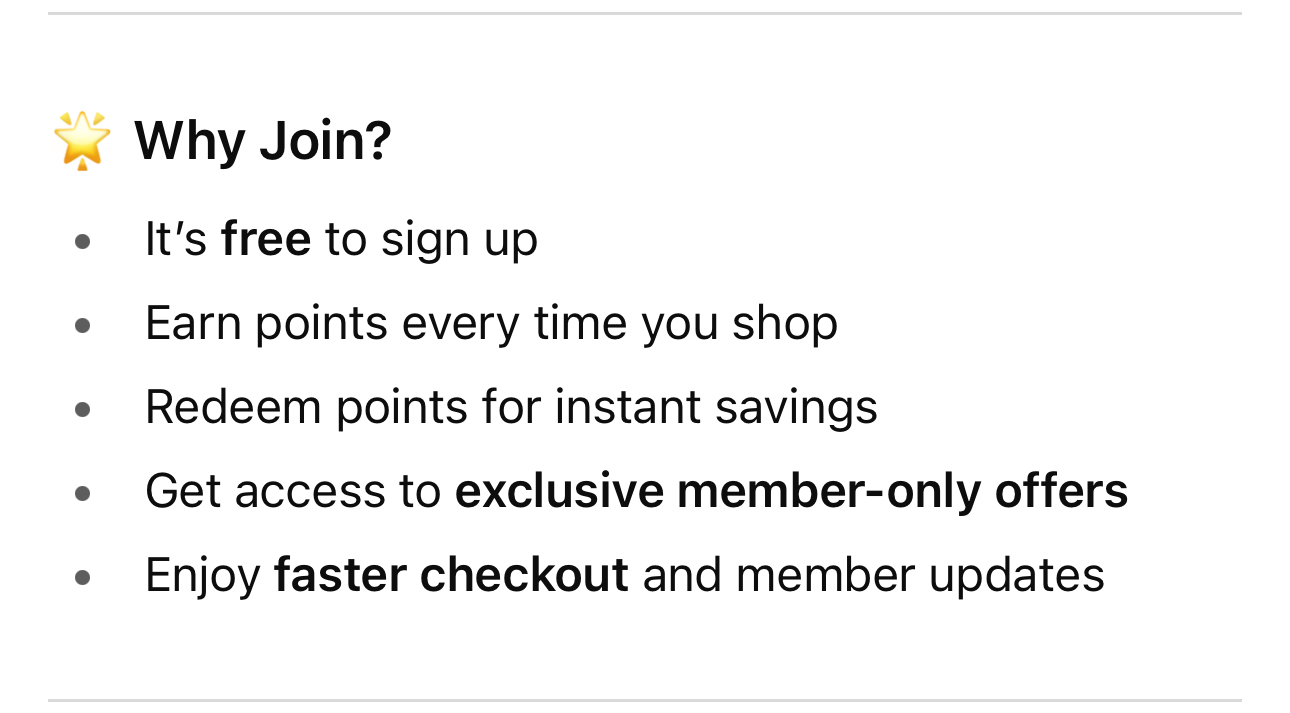Click the bold 'faster checkout' phrase
Screen dimensions: 1290x713
pyautogui.click(x=451, y=575)
